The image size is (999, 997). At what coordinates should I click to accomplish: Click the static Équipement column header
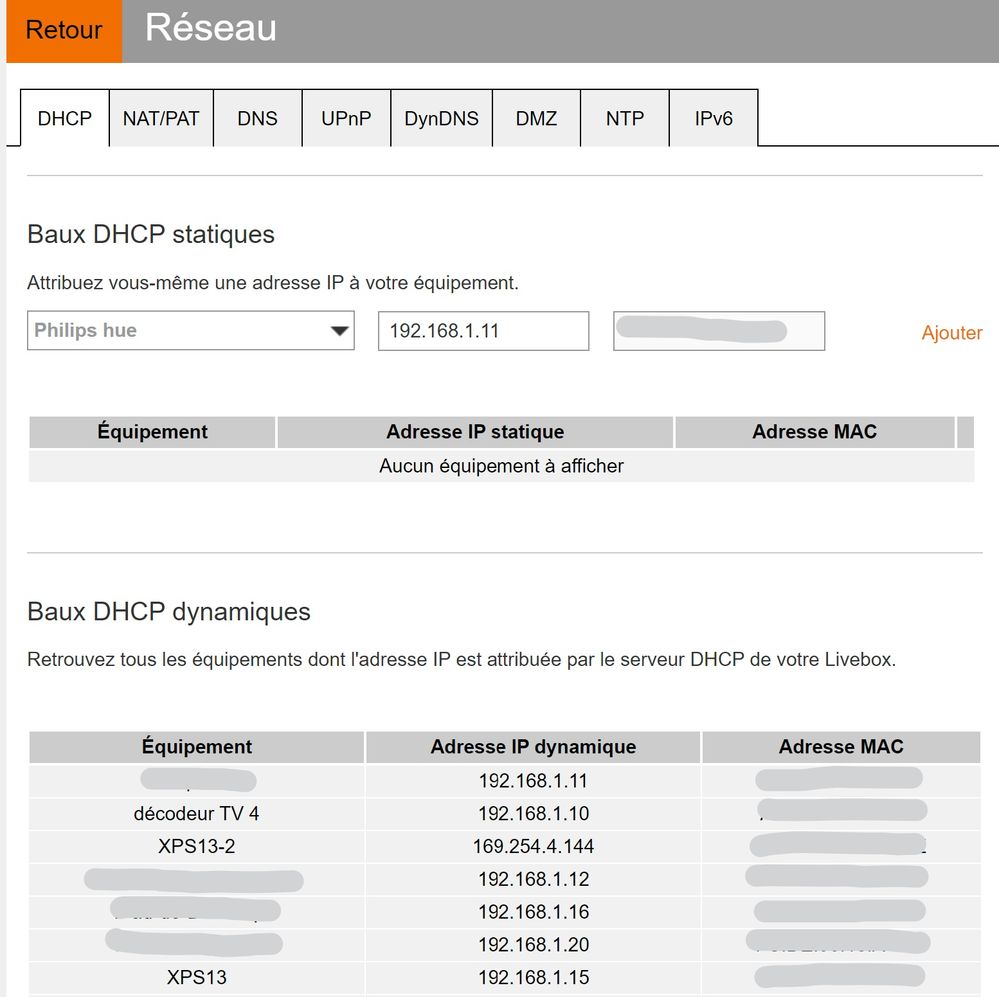tap(152, 432)
